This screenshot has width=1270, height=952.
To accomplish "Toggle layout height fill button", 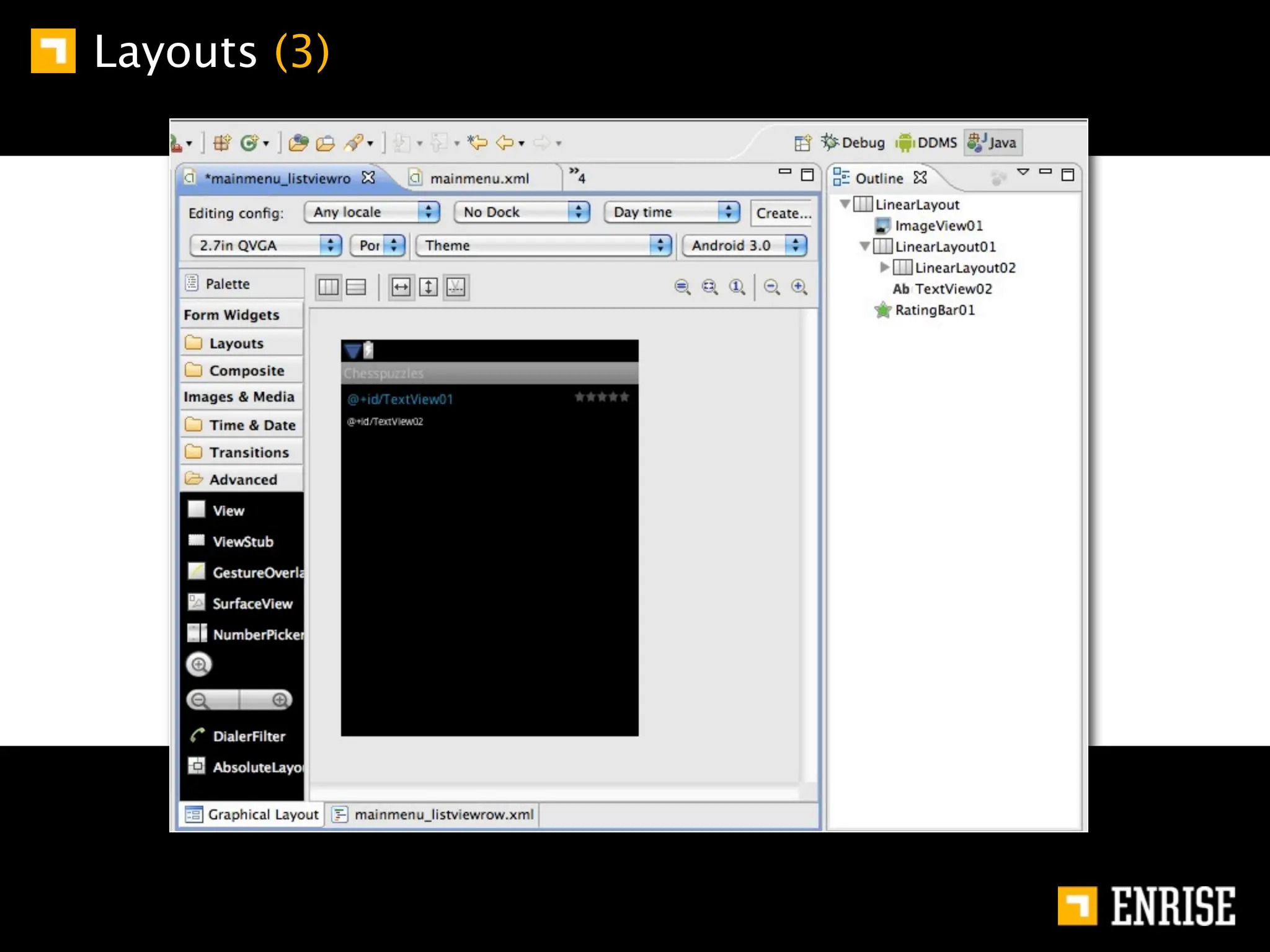I will click(x=429, y=287).
